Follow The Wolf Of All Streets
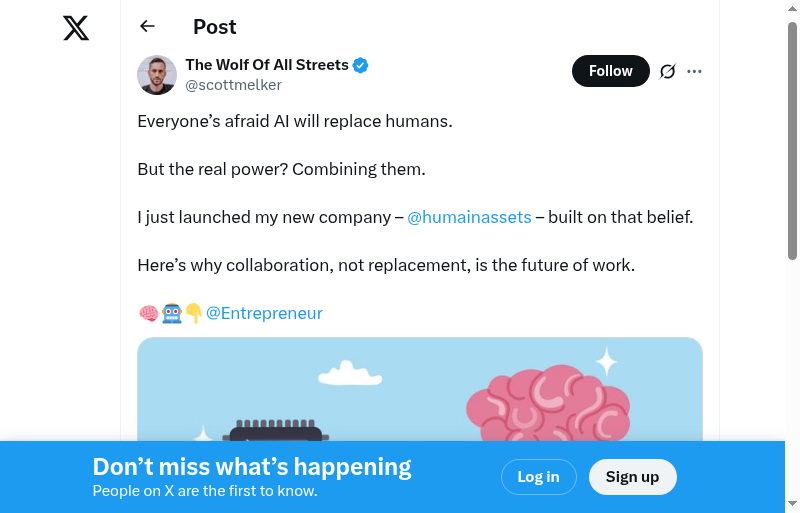Viewport: 800px width, 513px height. (x=610, y=71)
